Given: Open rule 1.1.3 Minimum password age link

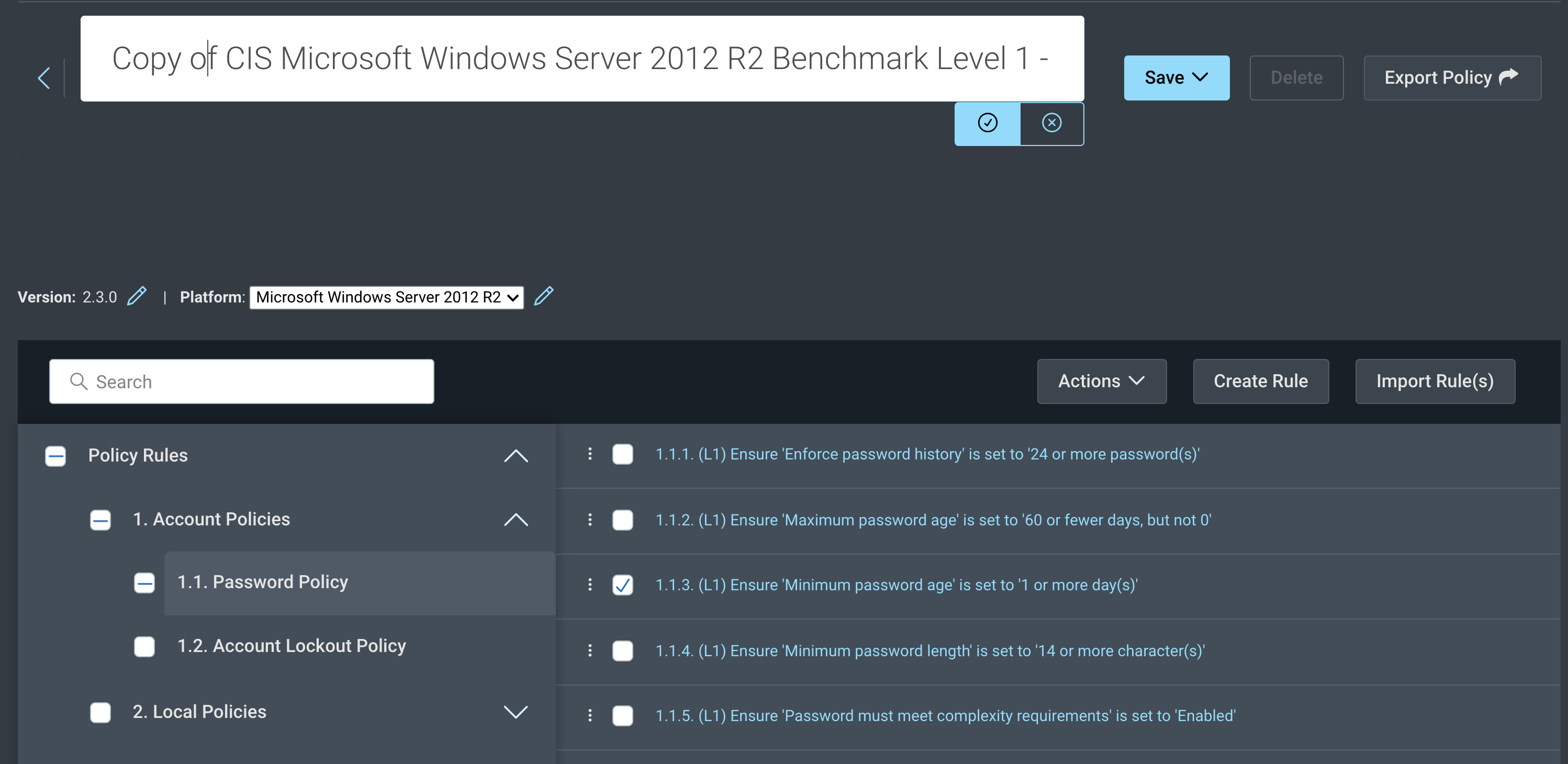Looking at the screenshot, I should (896, 585).
